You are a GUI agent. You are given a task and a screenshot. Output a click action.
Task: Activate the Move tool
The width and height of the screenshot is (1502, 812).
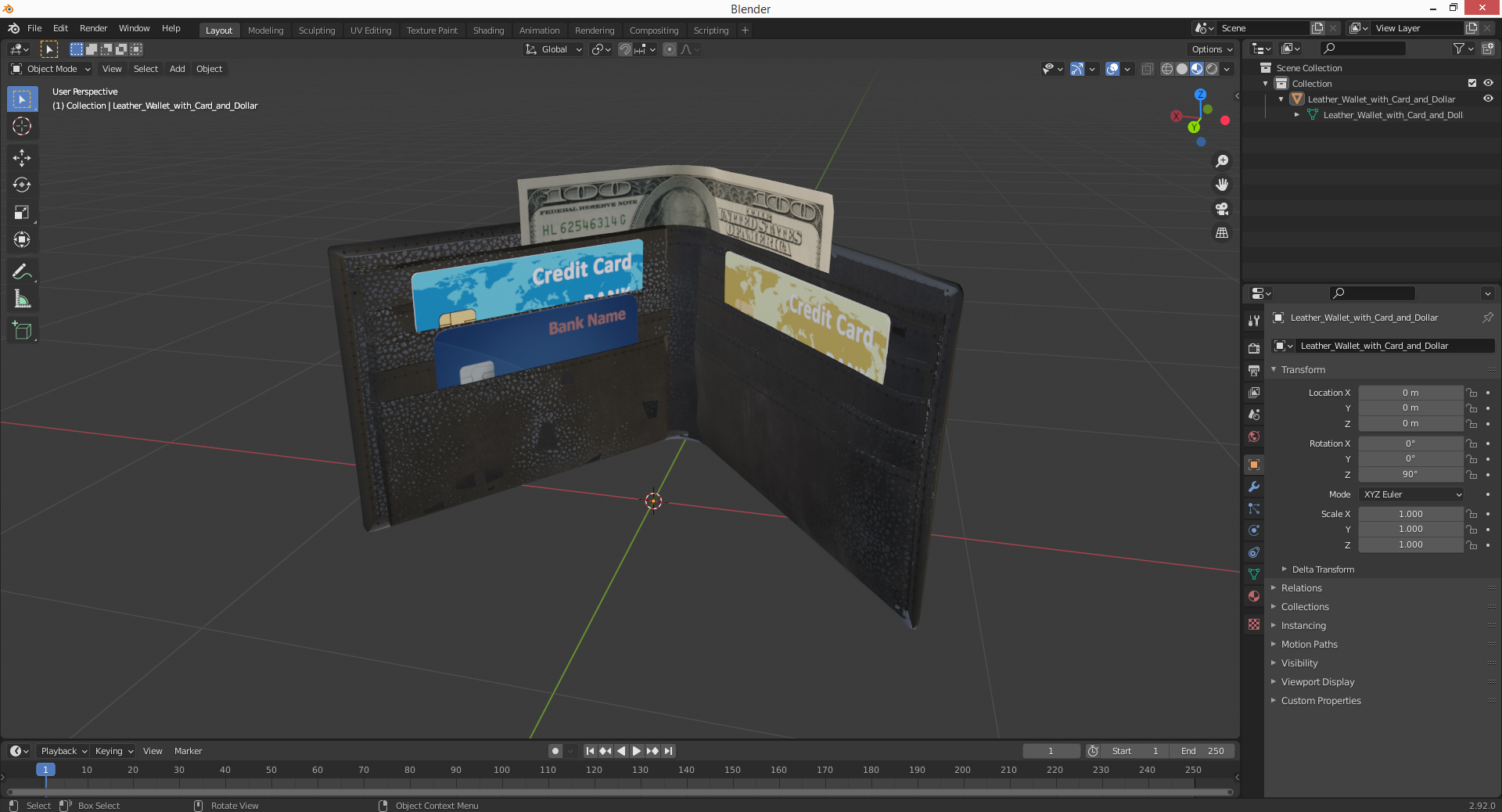coord(22,158)
